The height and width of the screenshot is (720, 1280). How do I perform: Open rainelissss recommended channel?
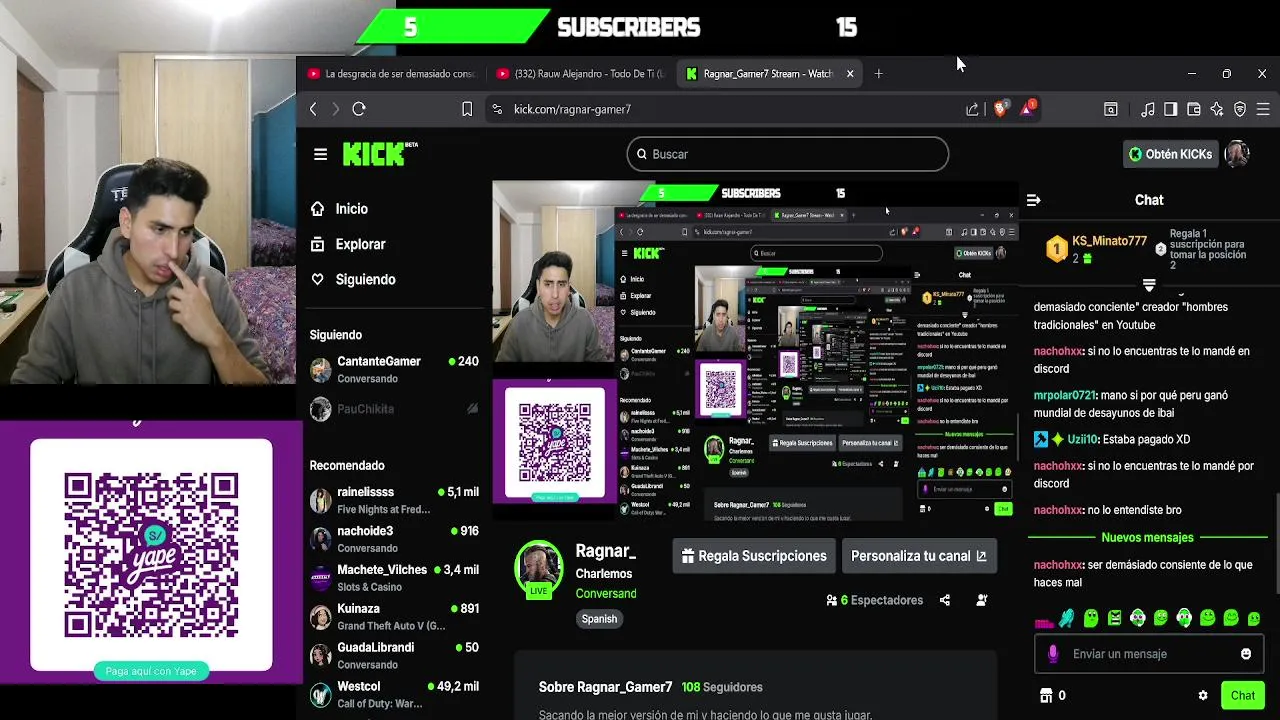(x=394, y=500)
